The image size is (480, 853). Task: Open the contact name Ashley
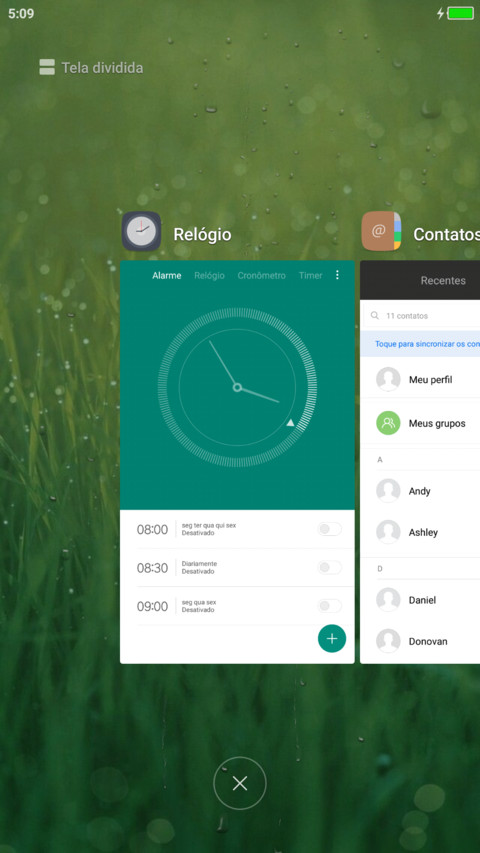(423, 533)
